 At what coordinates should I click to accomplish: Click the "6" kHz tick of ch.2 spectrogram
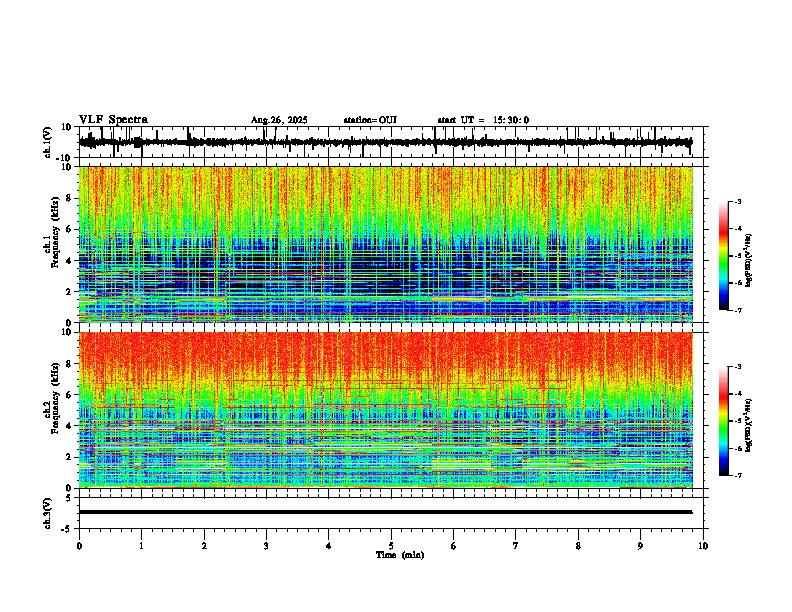pos(69,394)
